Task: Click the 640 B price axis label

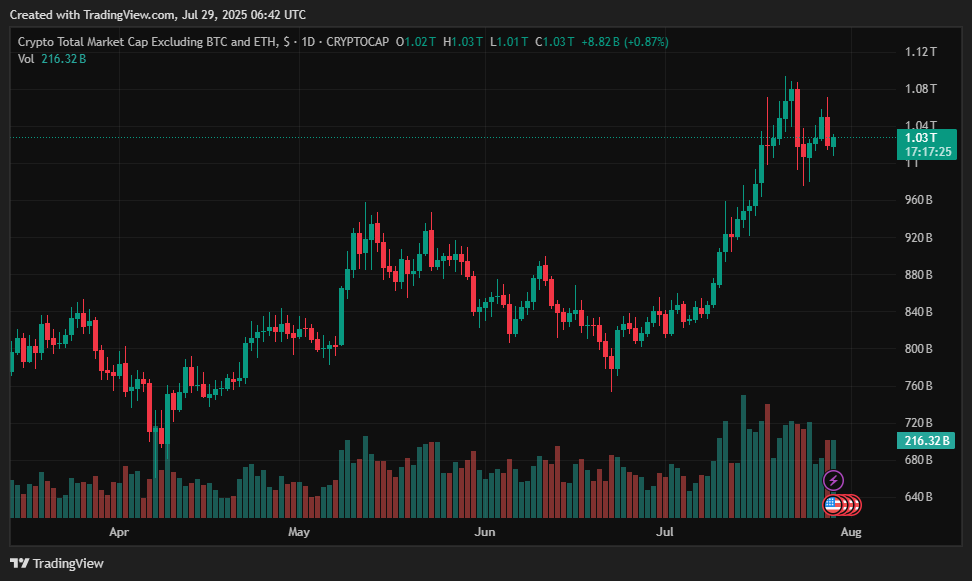Action: [918, 497]
